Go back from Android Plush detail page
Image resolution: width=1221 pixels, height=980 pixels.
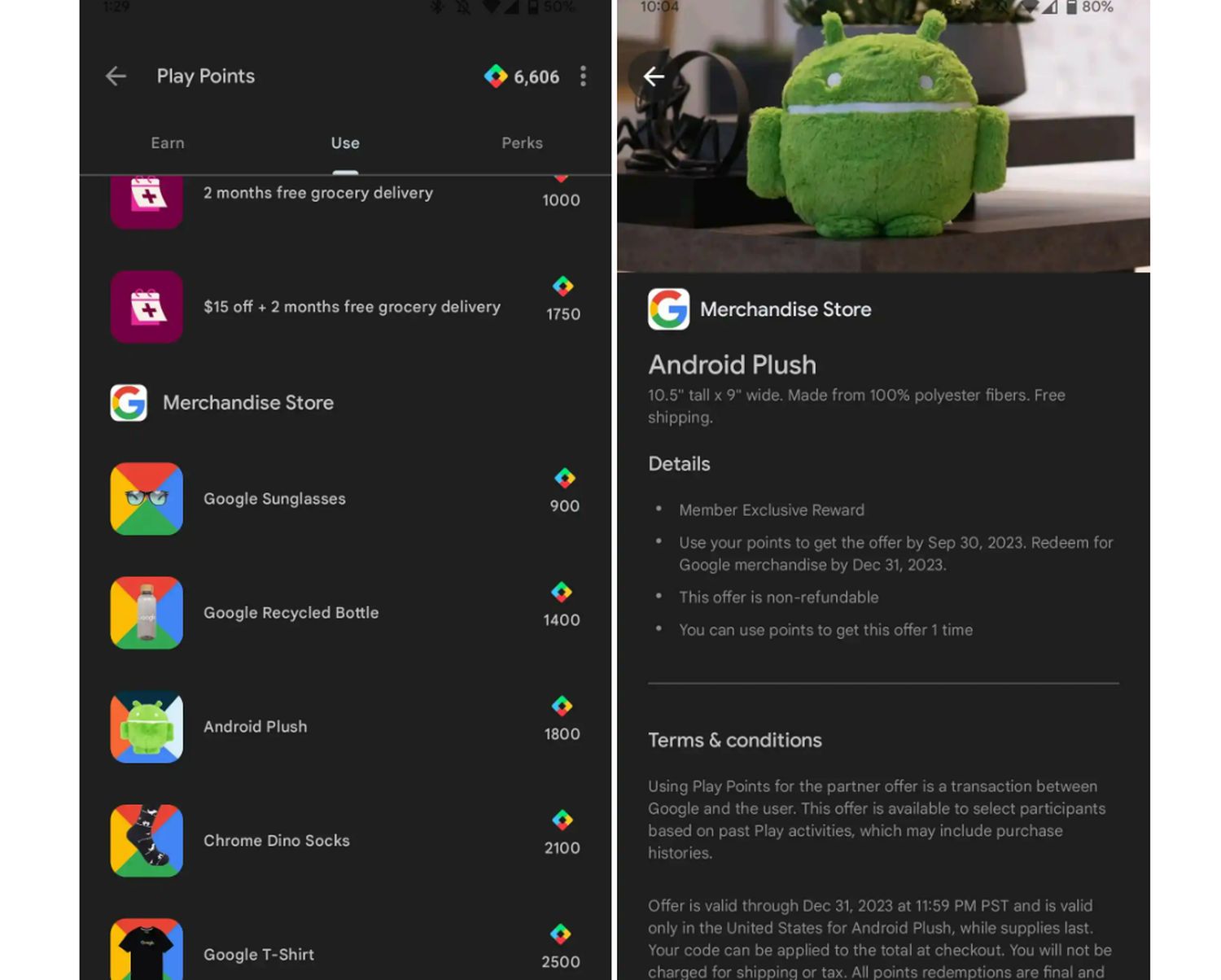654,77
